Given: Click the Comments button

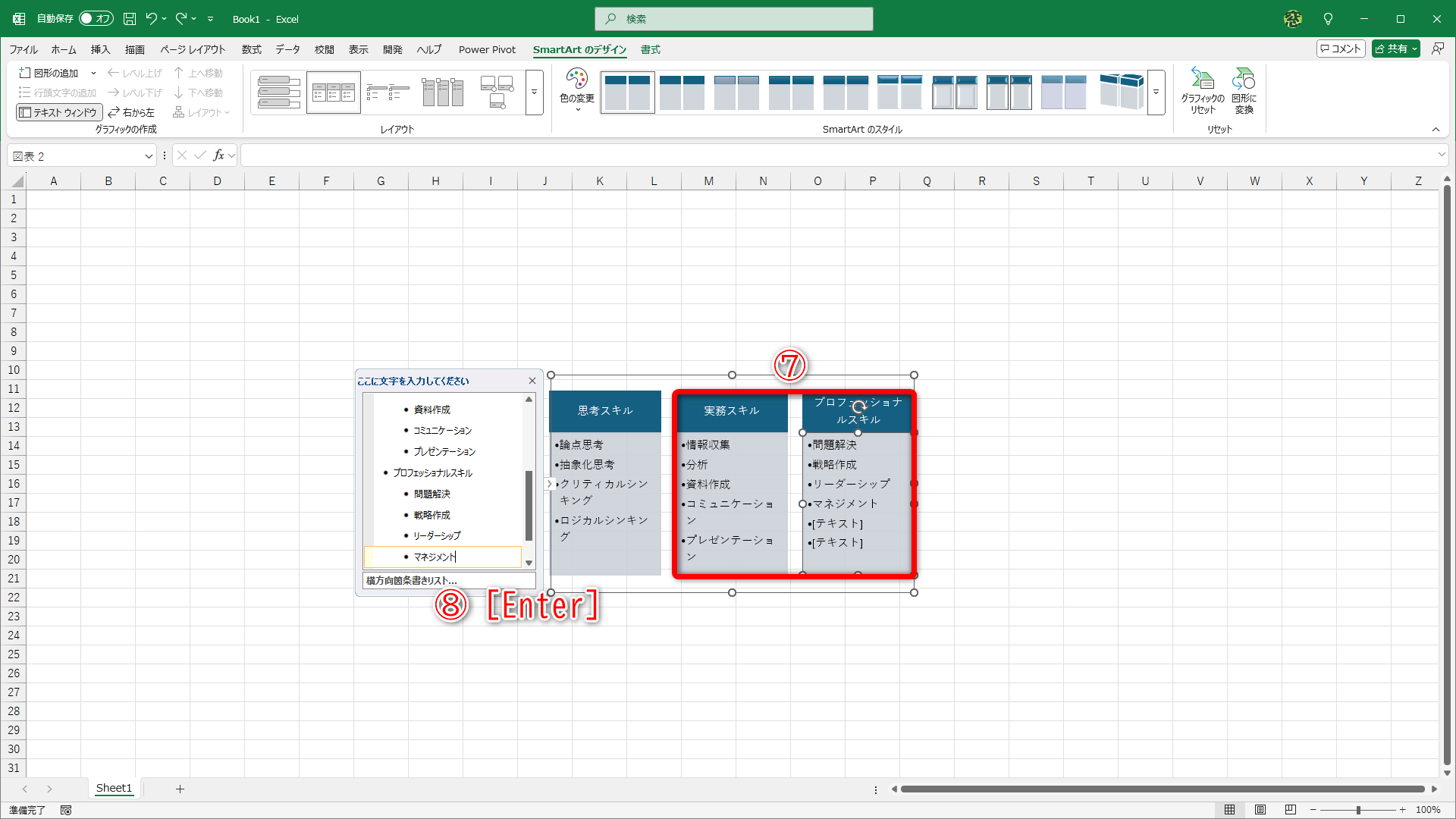Looking at the screenshot, I should pos(1340,49).
